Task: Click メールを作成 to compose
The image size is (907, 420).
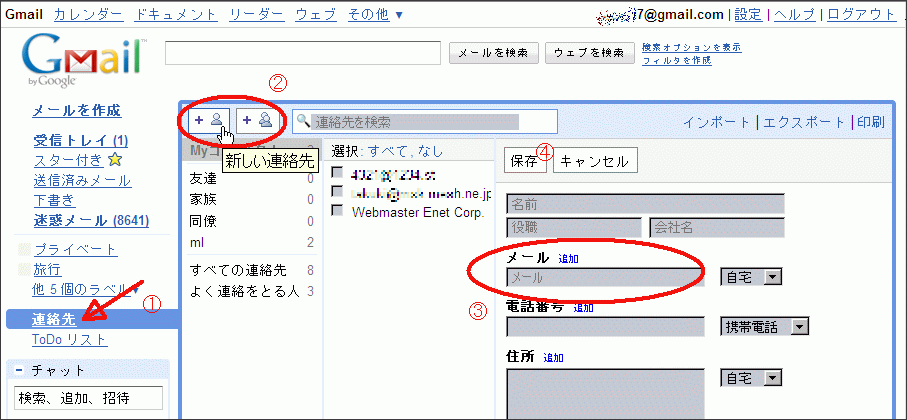Action: coord(77,110)
